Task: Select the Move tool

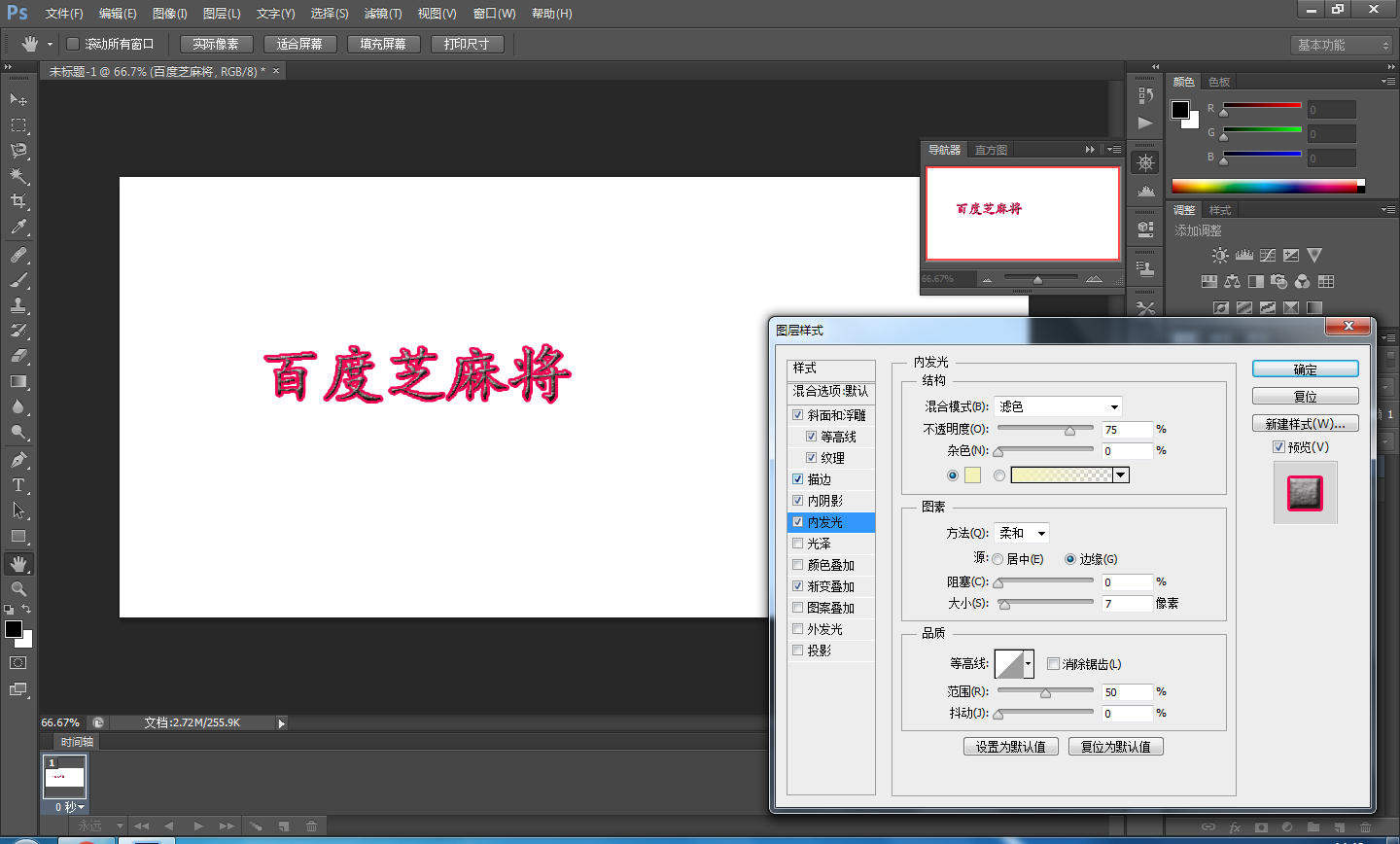Action: (18, 100)
